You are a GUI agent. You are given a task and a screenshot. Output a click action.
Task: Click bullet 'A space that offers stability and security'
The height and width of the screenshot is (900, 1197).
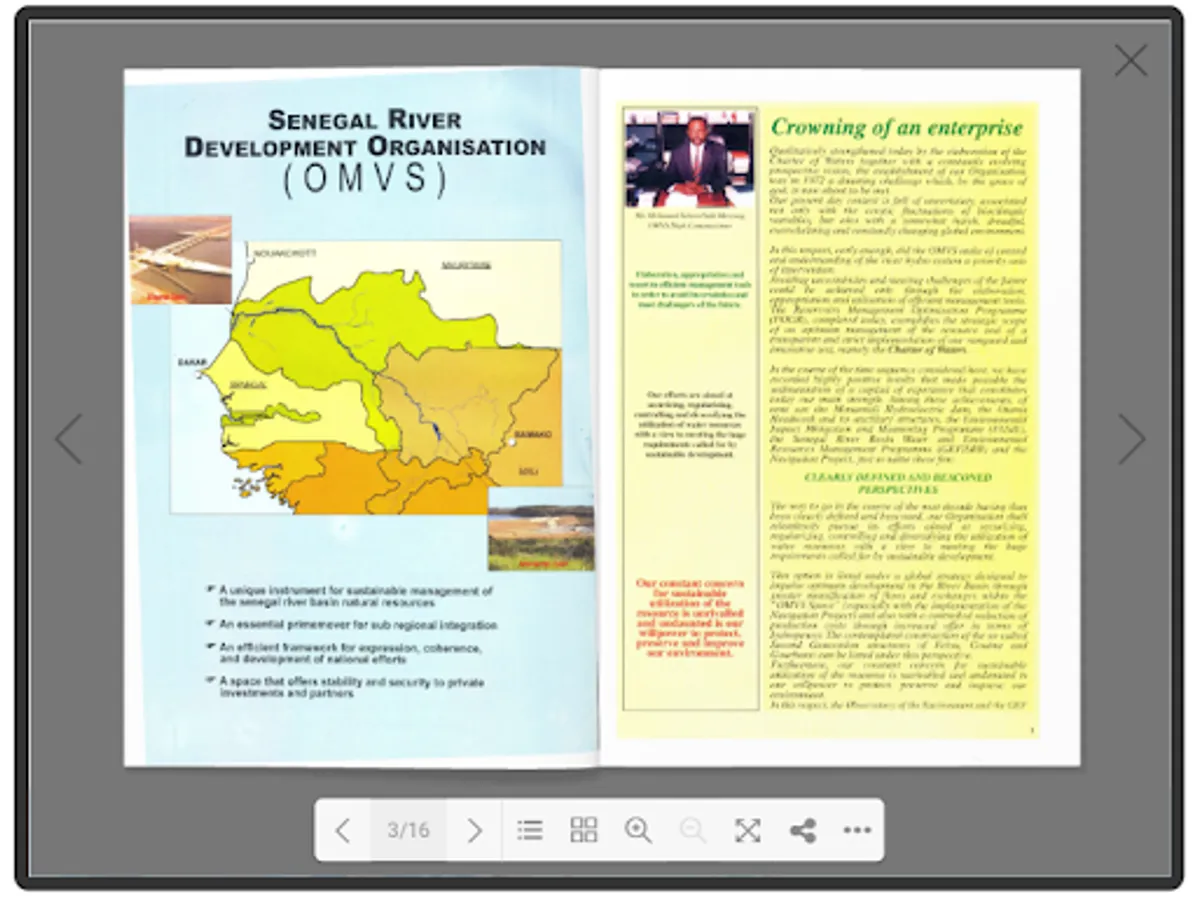point(345,687)
